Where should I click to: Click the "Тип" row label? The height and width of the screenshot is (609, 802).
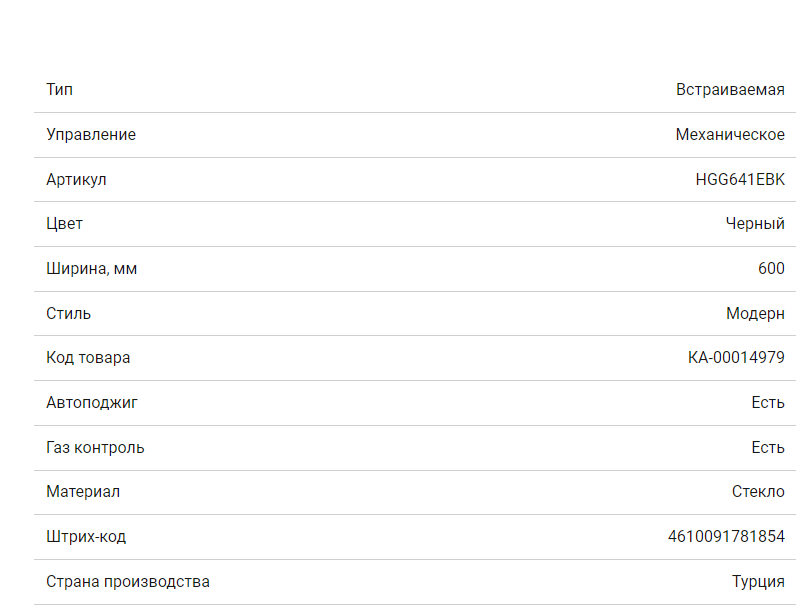(59, 90)
